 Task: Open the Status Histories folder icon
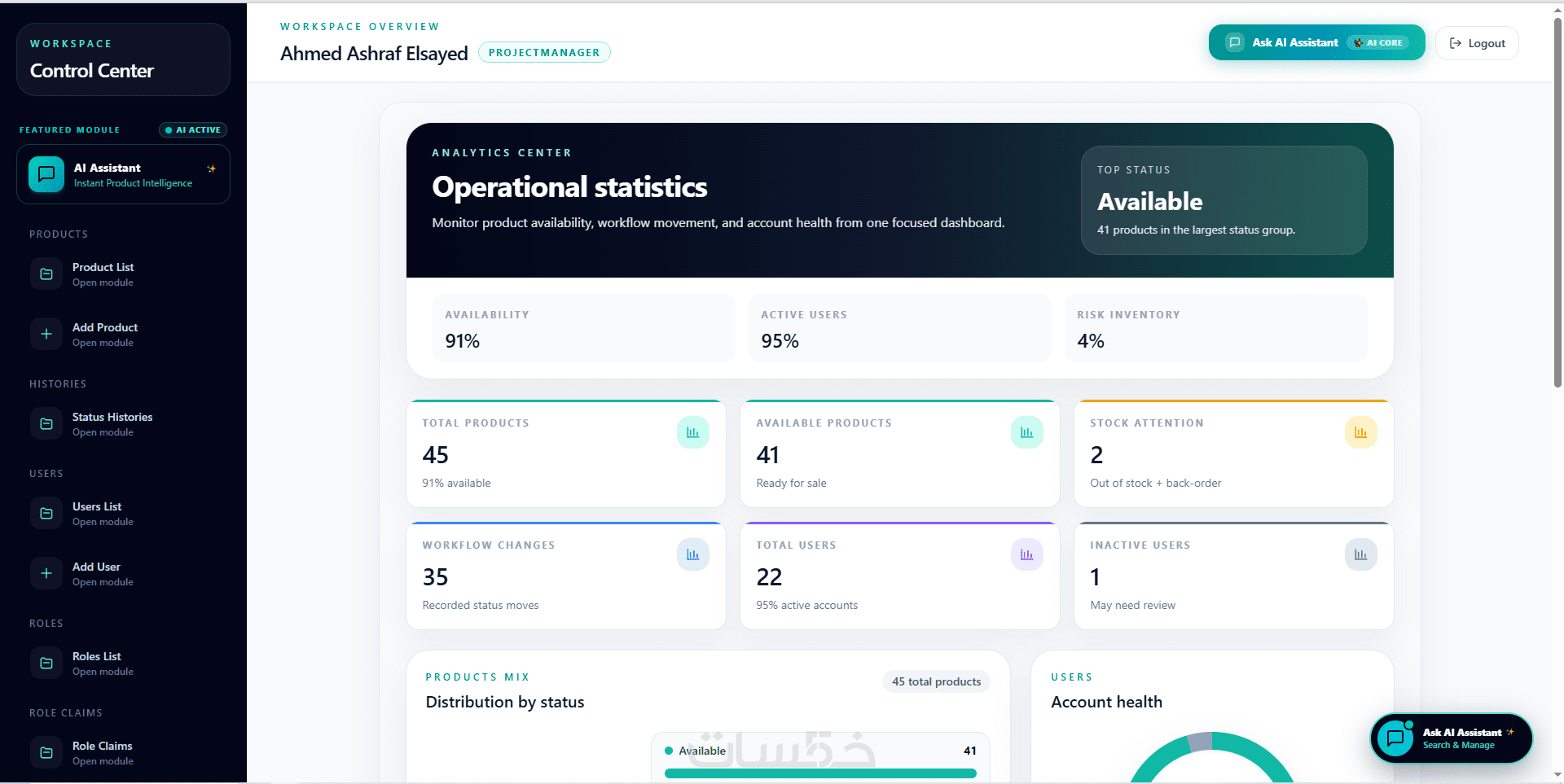coord(46,424)
